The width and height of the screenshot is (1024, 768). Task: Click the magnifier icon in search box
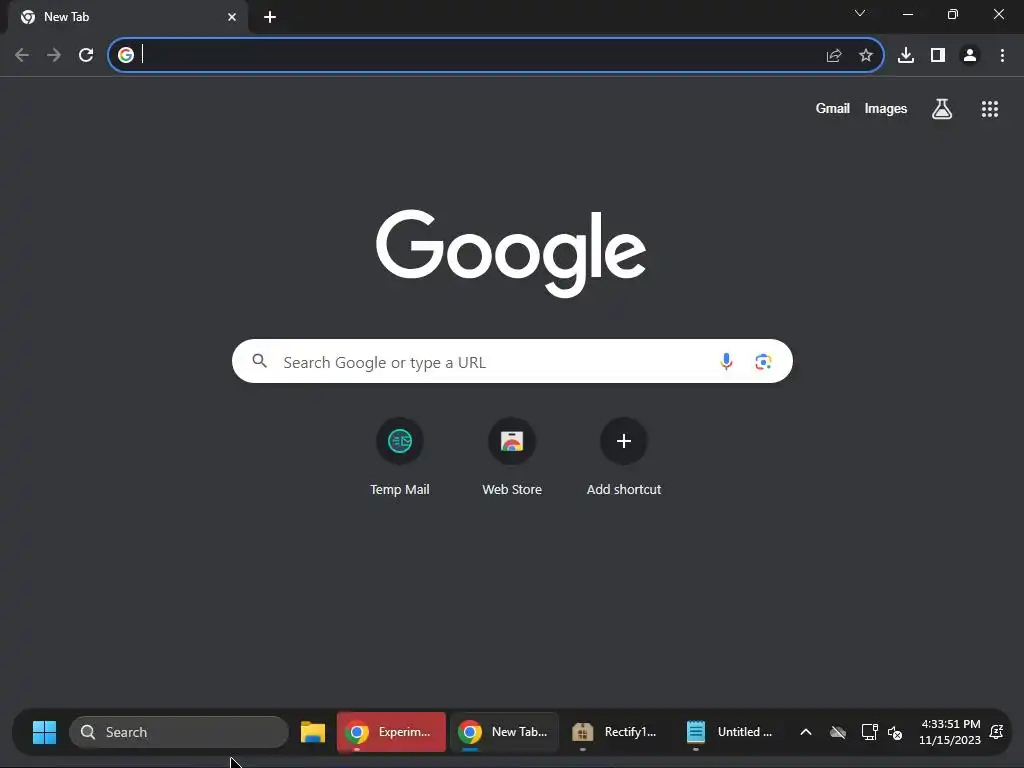[x=259, y=361]
